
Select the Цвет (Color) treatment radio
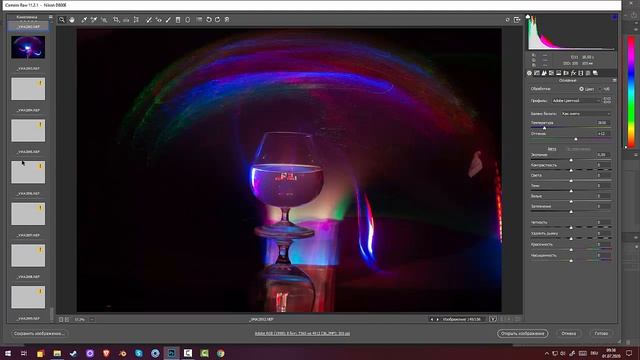point(581,89)
